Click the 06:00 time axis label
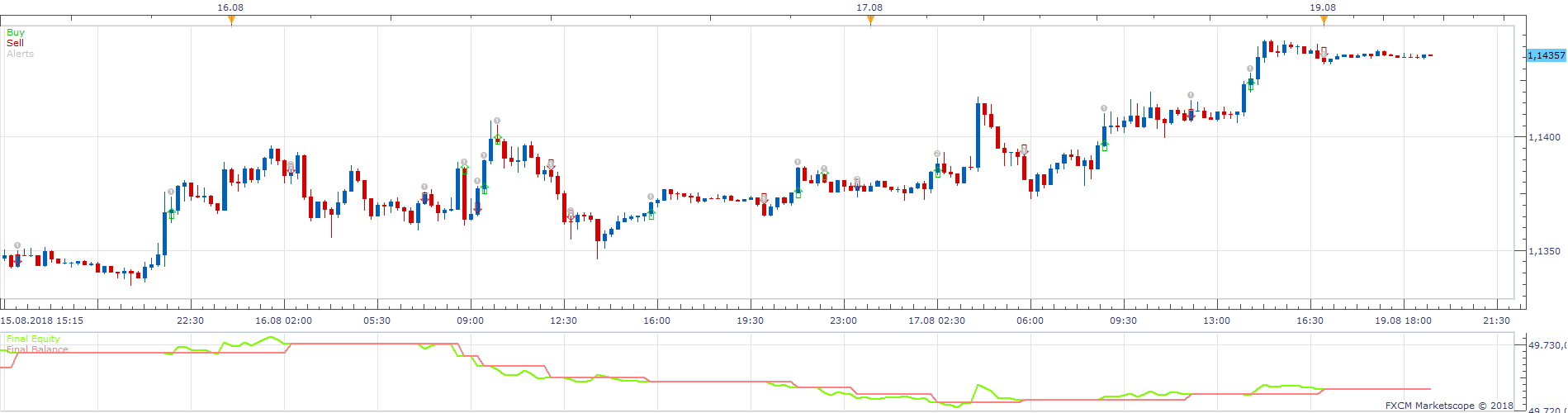Viewport: 1568px width, 413px height. coord(1030,320)
